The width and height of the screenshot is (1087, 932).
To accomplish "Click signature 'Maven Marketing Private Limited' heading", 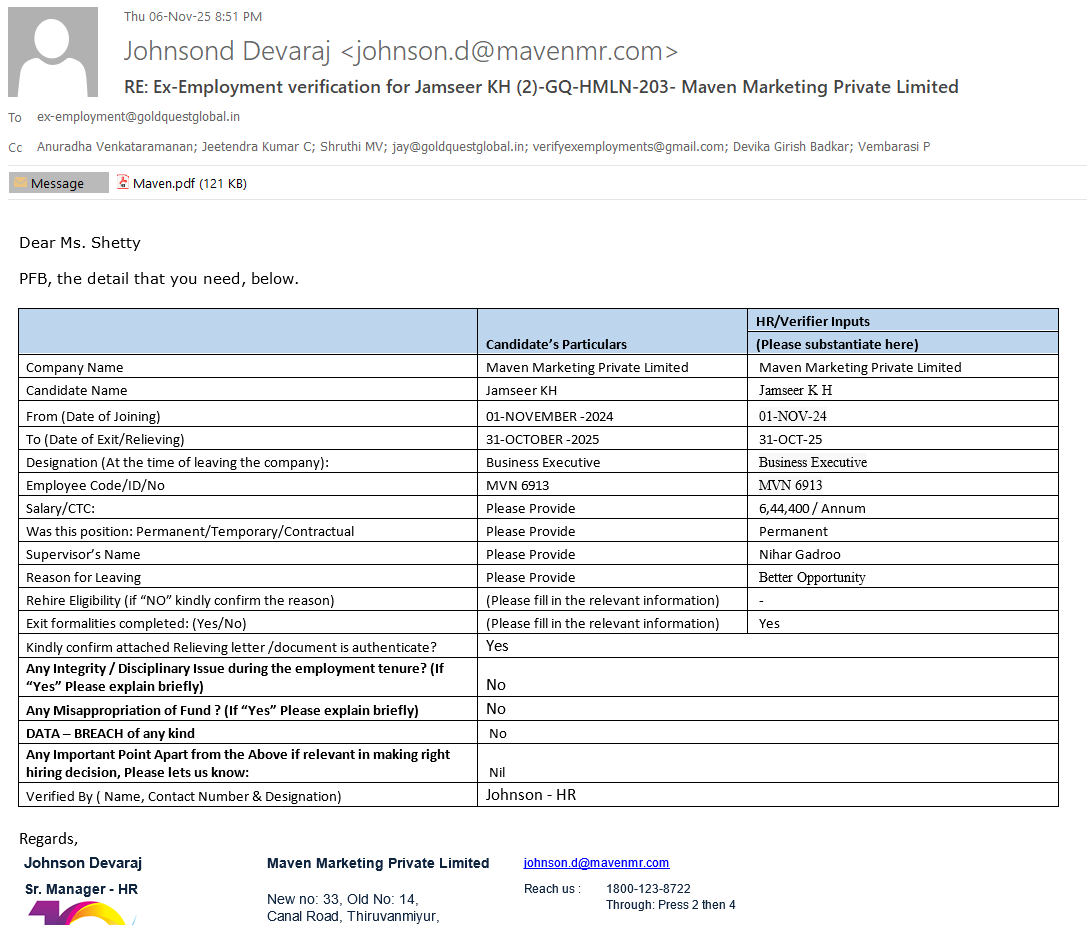I will click(378, 863).
